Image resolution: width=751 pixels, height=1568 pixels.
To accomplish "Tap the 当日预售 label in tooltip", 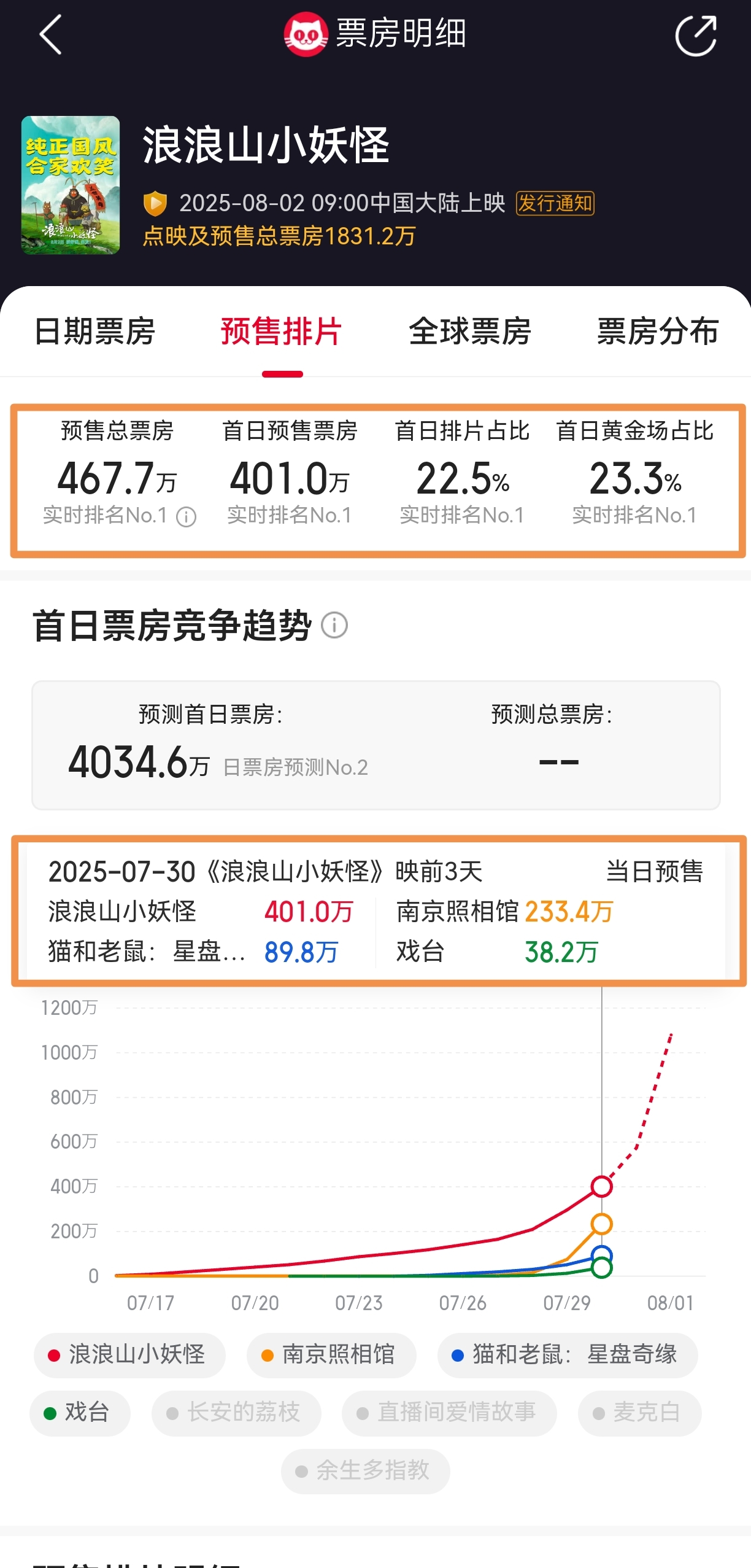I will coord(654,872).
